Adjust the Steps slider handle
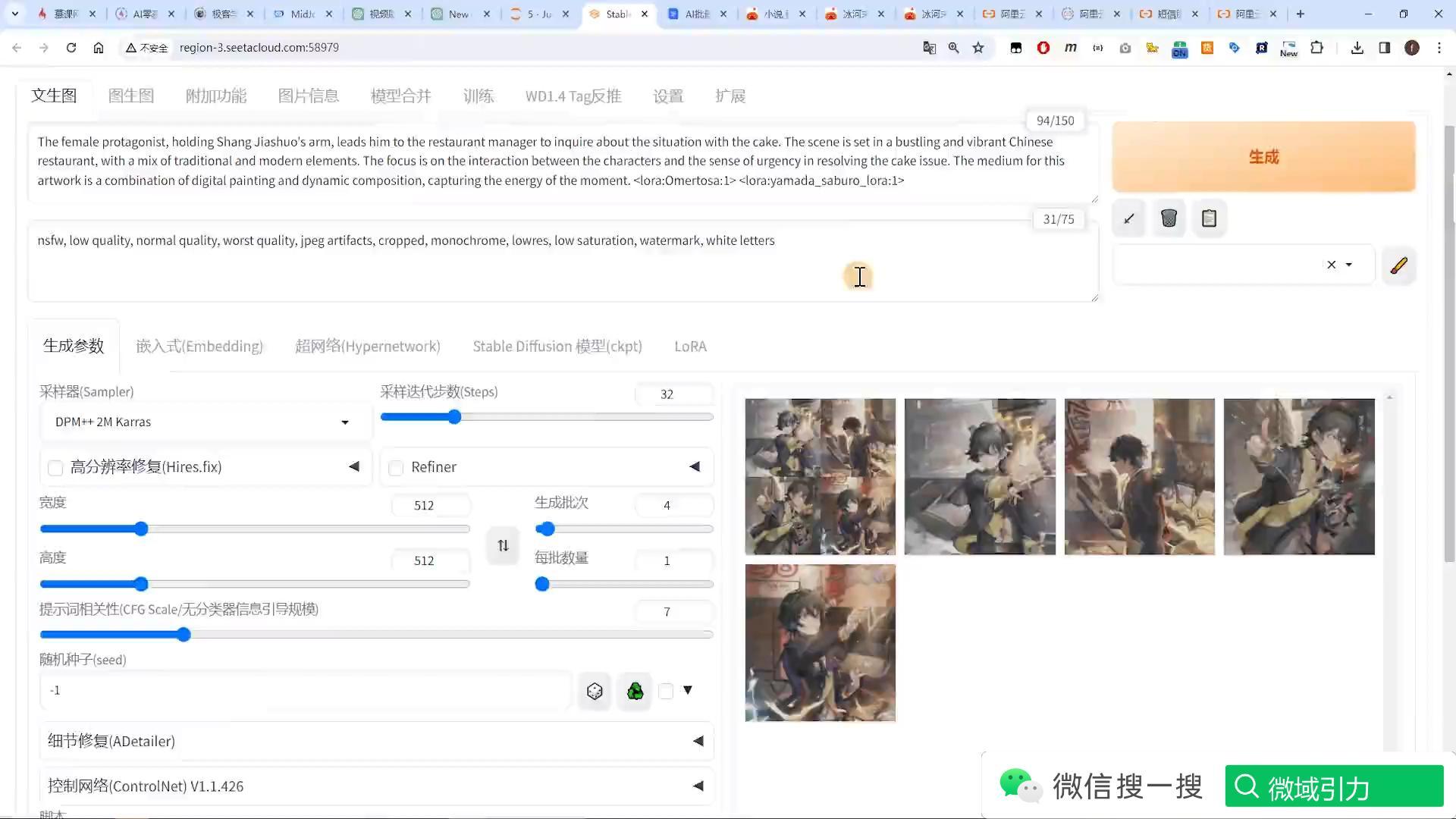Image resolution: width=1456 pixels, height=819 pixels. point(454,417)
